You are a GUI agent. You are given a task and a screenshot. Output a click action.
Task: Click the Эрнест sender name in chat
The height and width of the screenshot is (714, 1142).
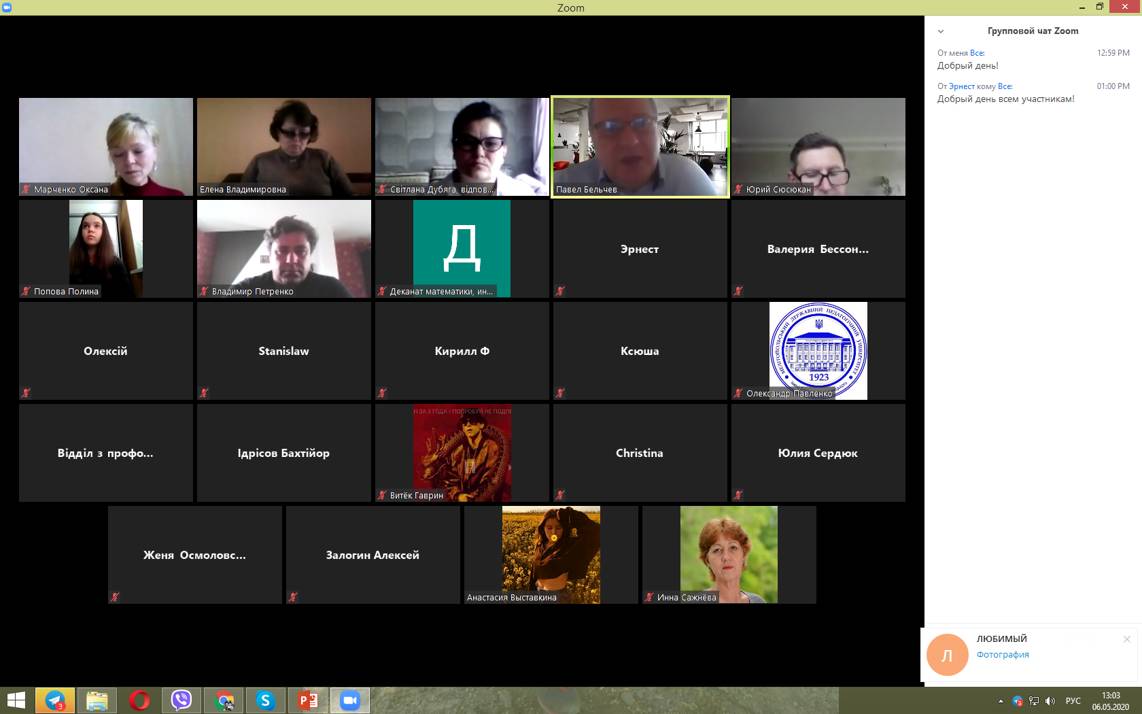(x=961, y=87)
